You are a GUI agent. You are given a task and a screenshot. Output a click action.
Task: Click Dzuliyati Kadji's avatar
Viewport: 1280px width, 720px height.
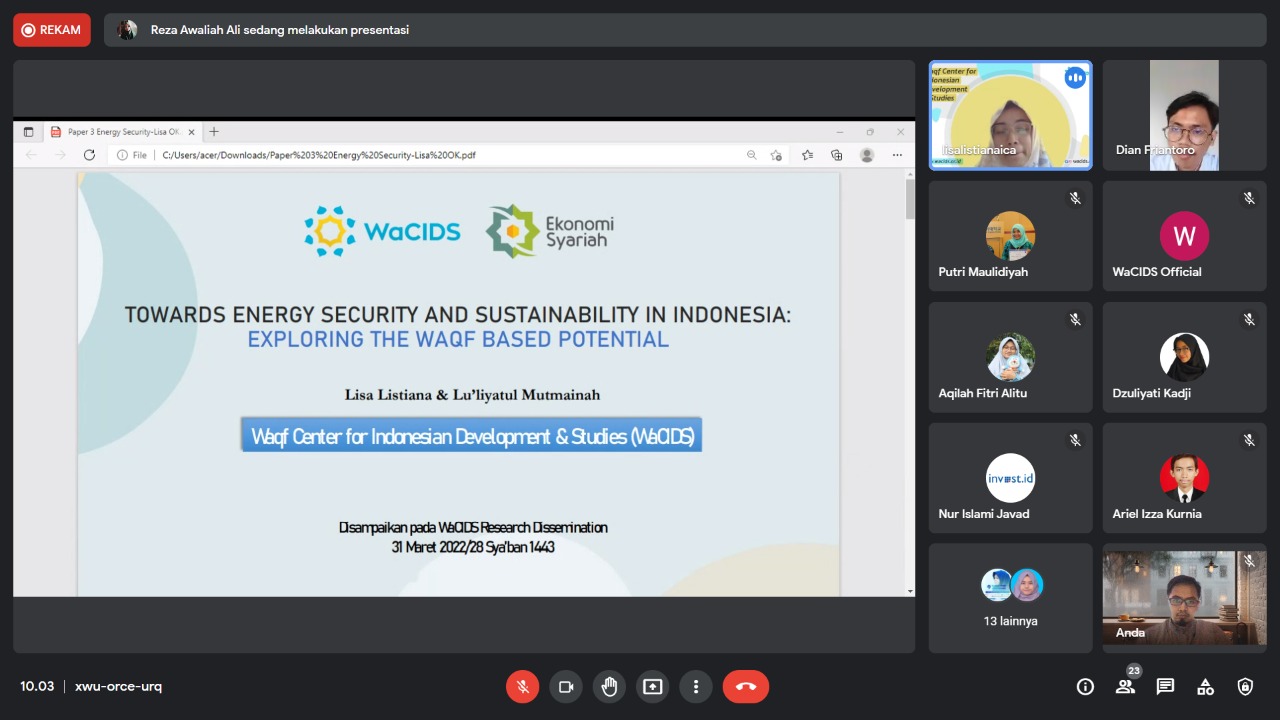(1184, 357)
